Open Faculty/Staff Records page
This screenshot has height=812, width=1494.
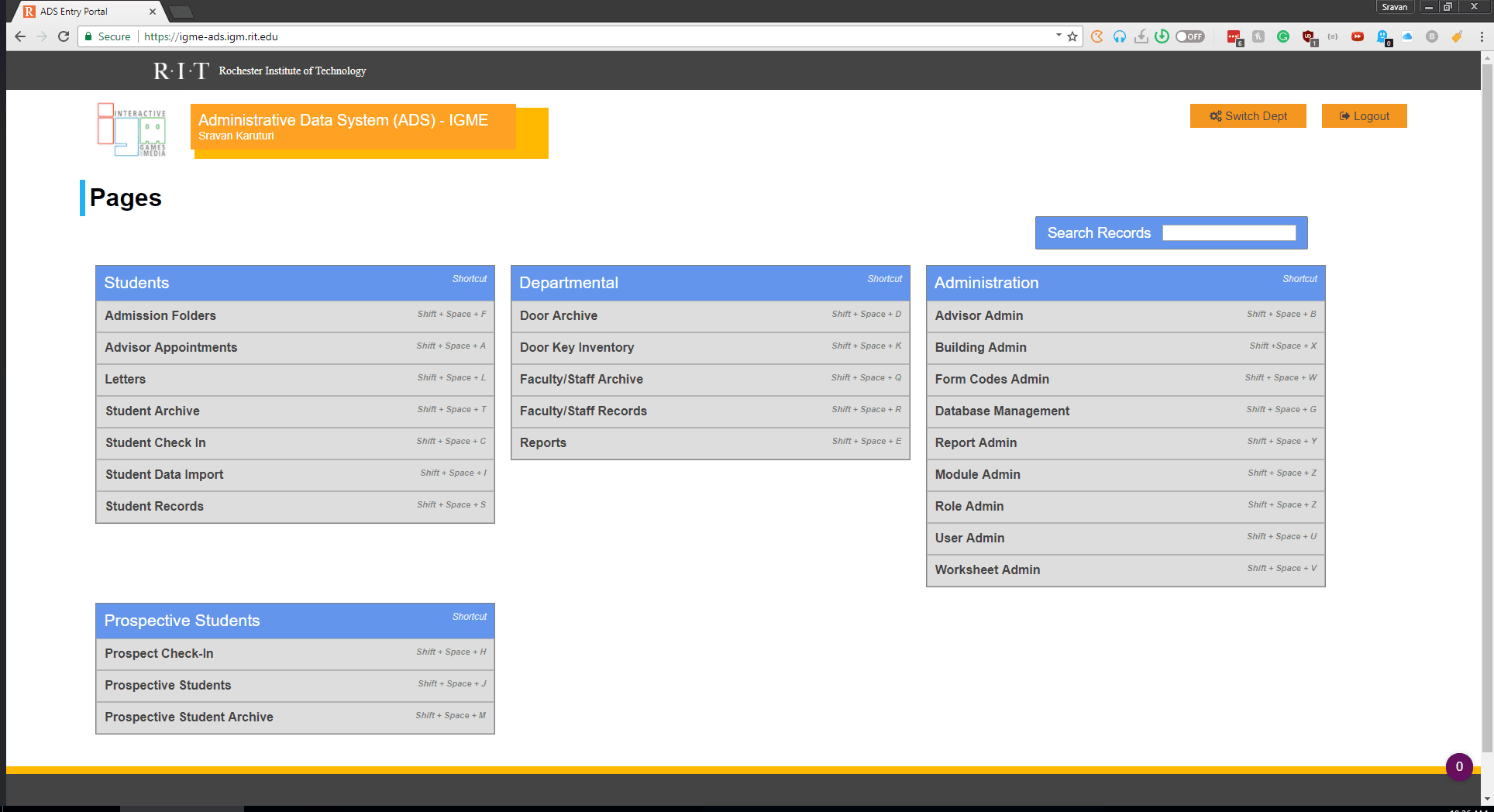click(x=711, y=411)
